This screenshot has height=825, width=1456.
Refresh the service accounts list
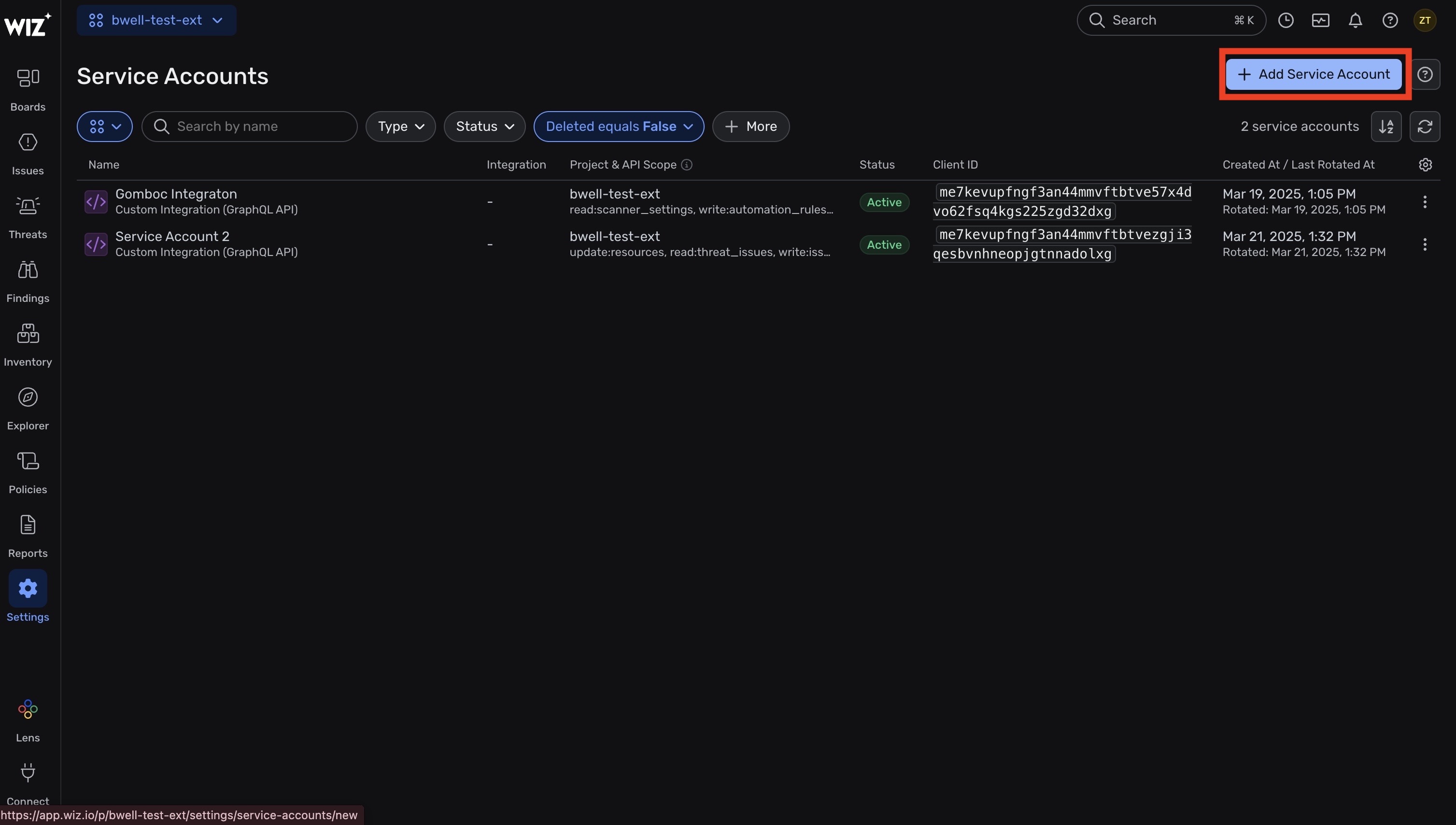coord(1425,127)
